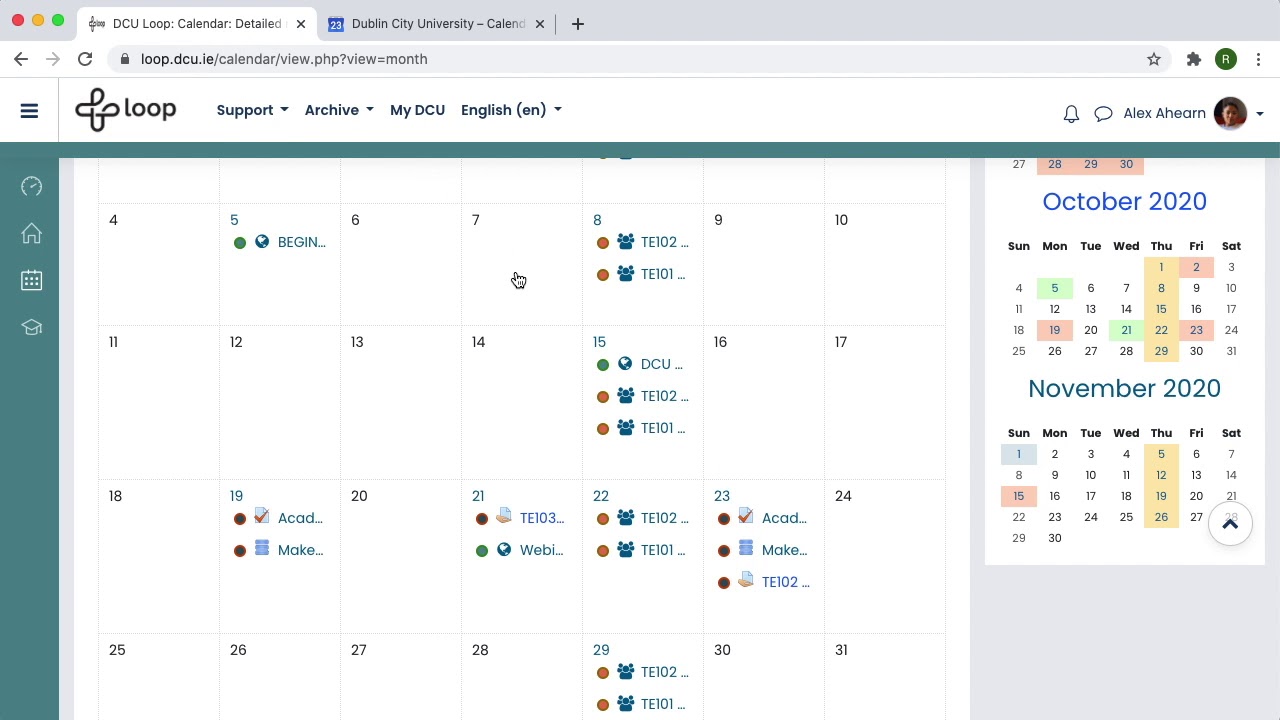Click group icon beside TE101 on October 8
This screenshot has height=720, width=1280.
(625, 273)
